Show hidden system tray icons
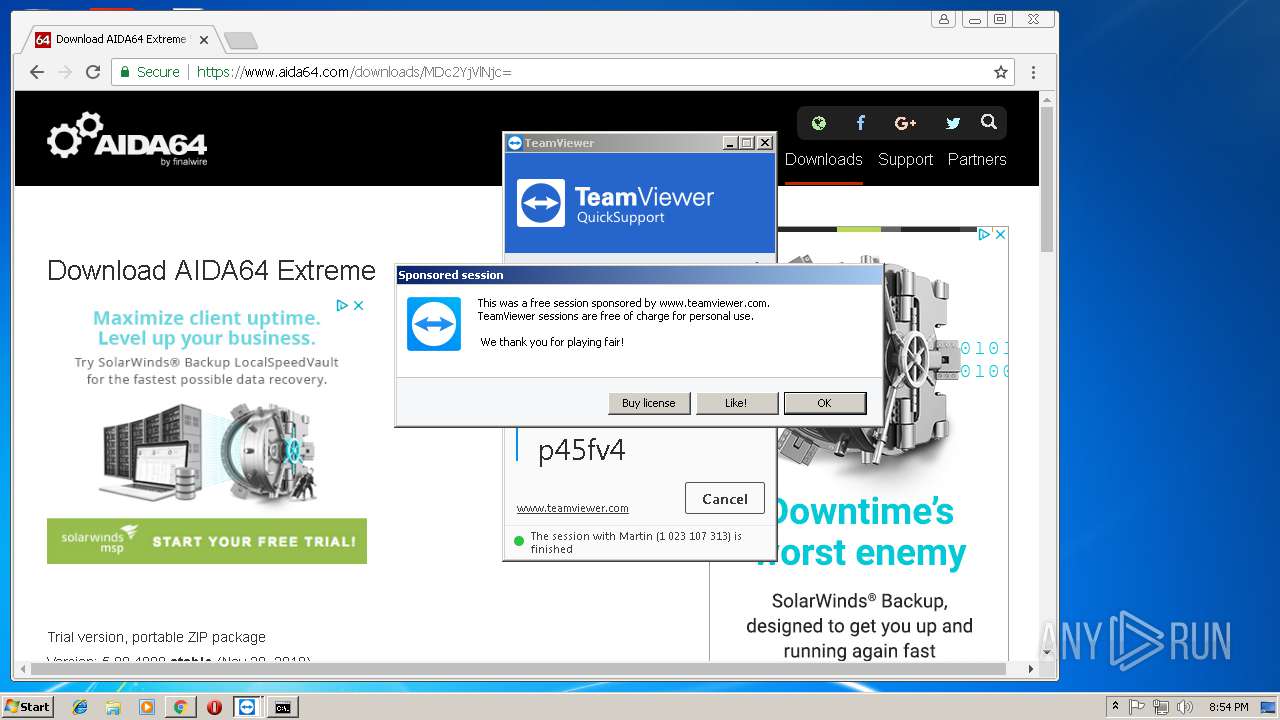1280x720 pixels. coord(1116,707)
